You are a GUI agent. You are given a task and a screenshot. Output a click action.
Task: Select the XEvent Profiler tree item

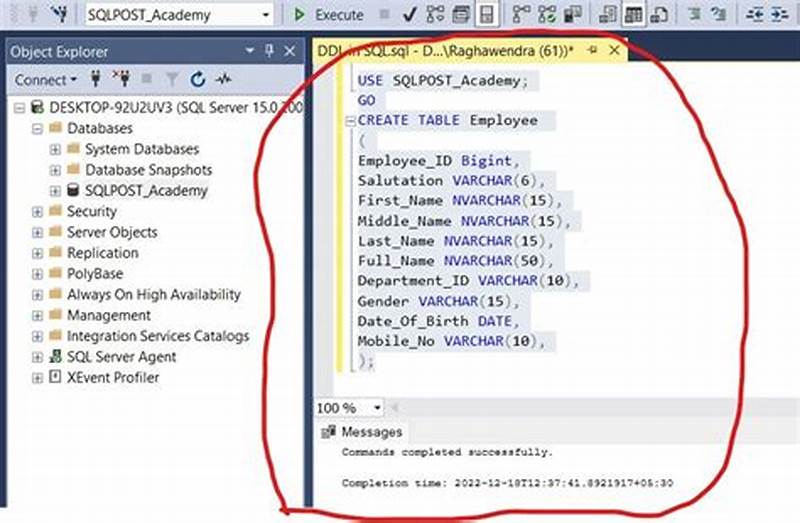pyautogui.click(x=113, y=378)
